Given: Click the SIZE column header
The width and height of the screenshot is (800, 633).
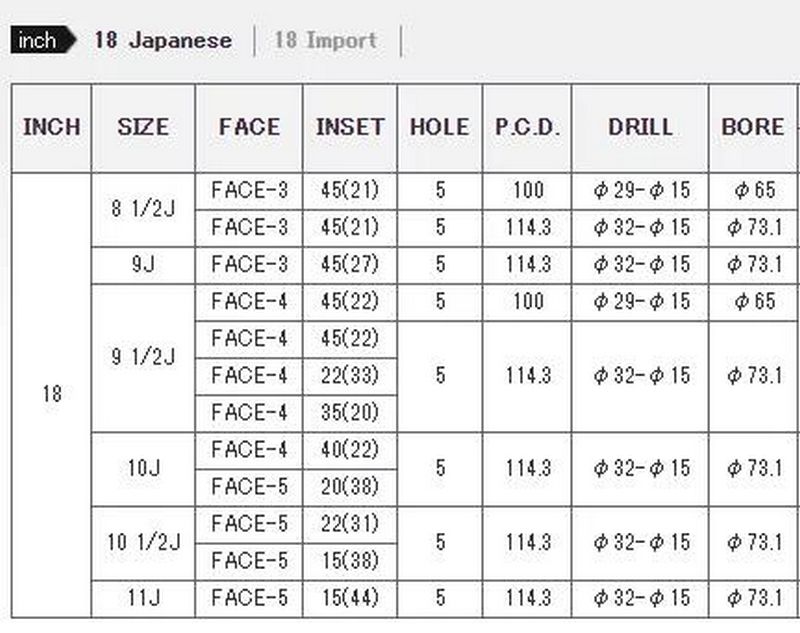Looking at the screenshot, I should pos(143,128).
